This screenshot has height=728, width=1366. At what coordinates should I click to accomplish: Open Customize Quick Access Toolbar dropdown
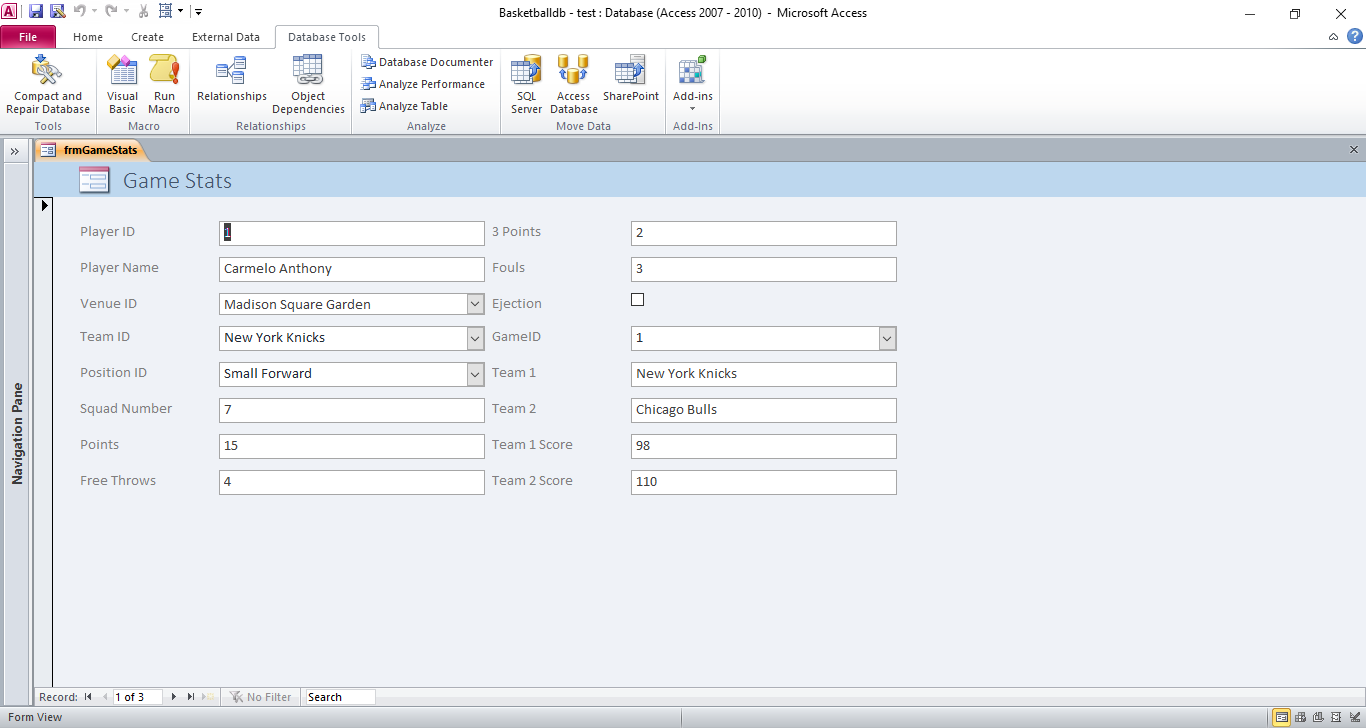point(198,12)
